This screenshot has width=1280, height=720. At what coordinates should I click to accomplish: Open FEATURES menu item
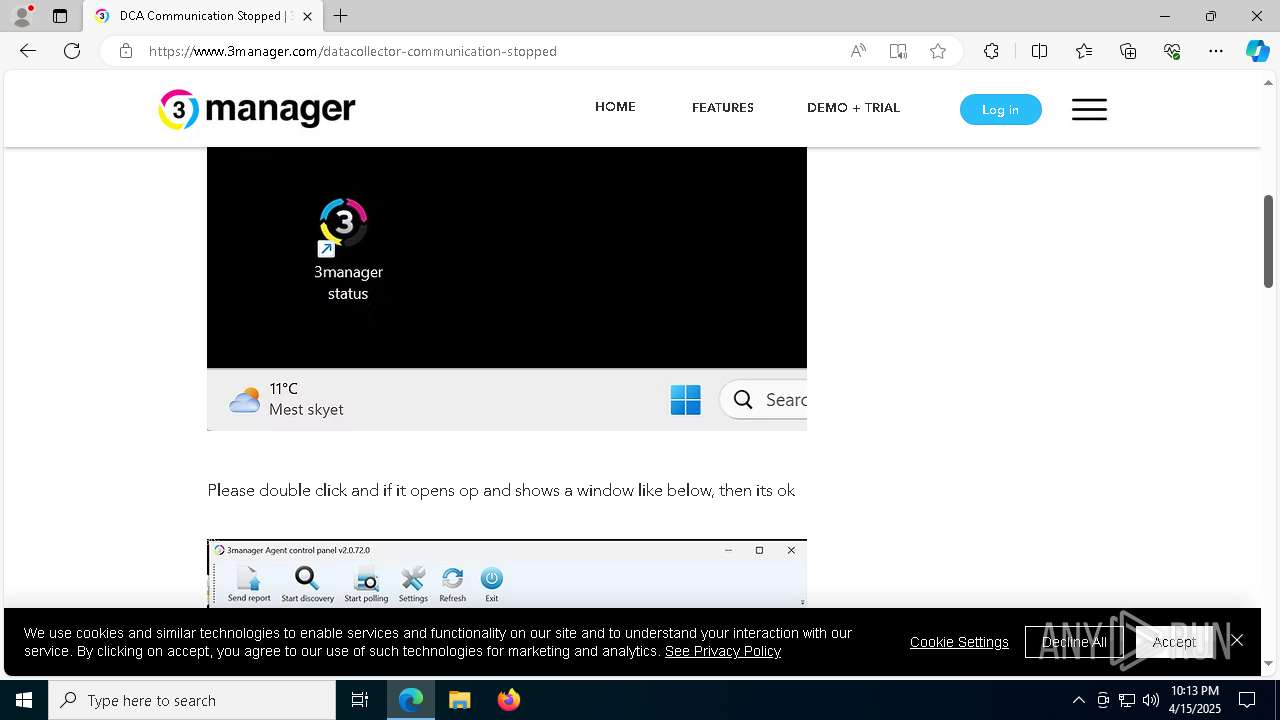(x=723, y=107)
